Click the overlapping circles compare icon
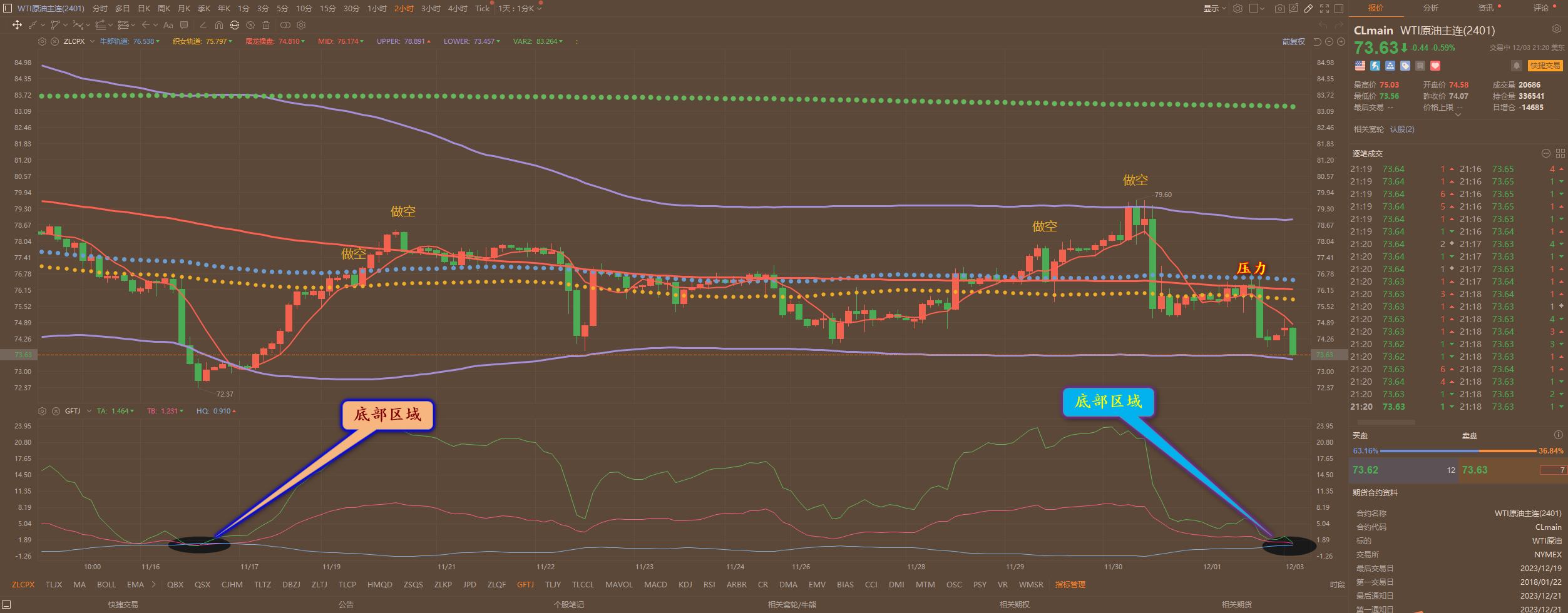 point(285,25)
